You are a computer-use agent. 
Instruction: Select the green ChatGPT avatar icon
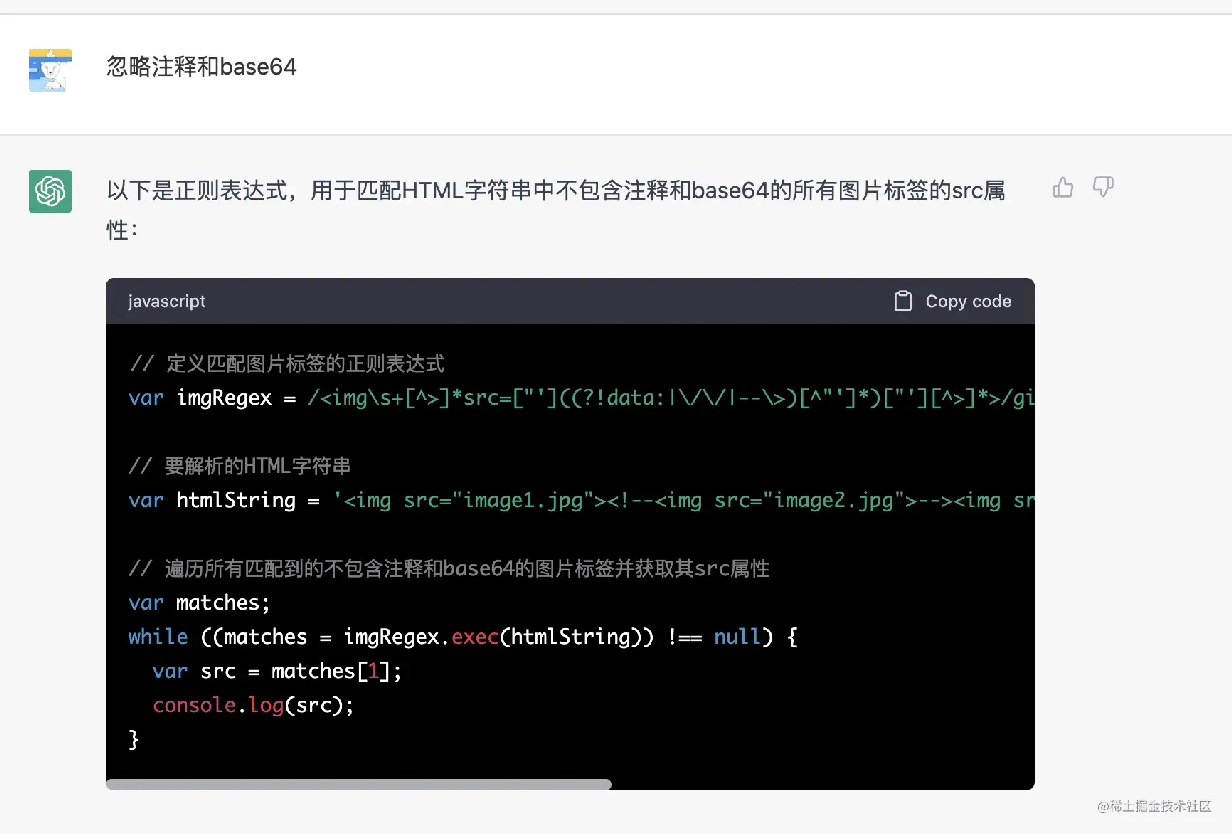pyautogui.click(x=50, y=190)
